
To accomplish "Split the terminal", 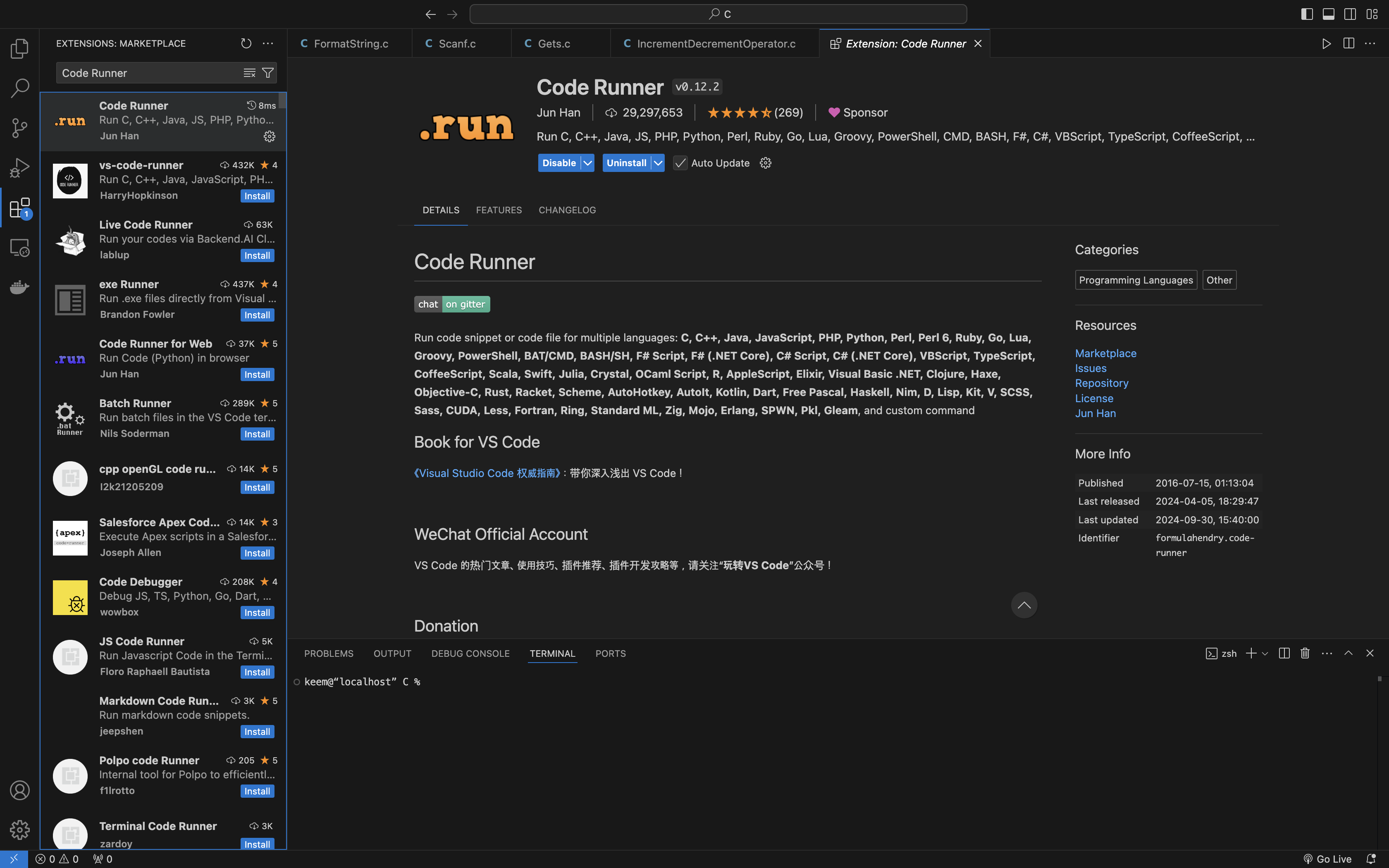I will point(1284,653).
